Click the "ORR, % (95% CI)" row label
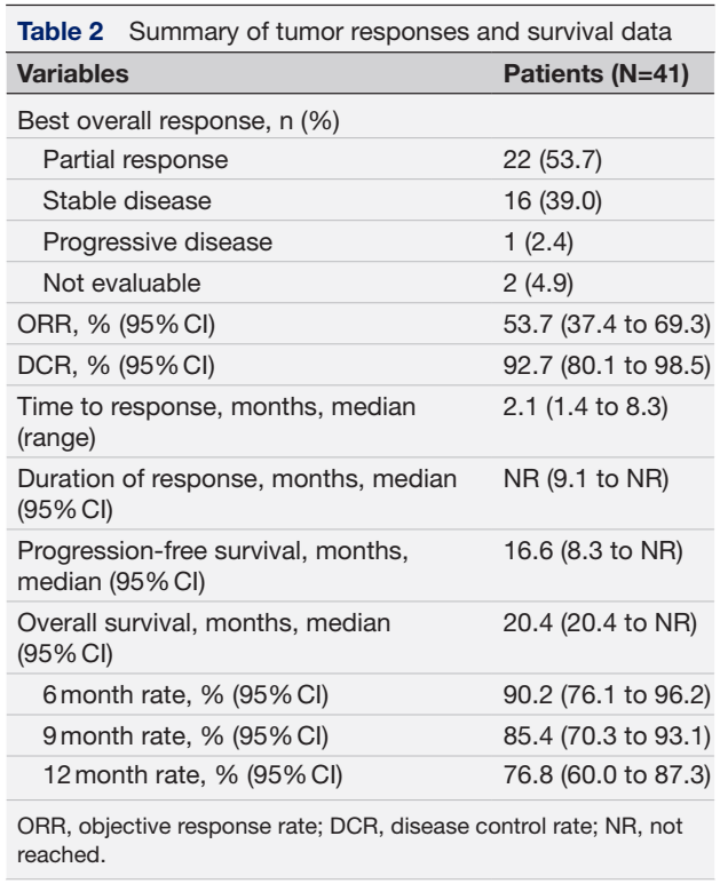The height and width of the screenshot is (884, 720). (116, 324)
